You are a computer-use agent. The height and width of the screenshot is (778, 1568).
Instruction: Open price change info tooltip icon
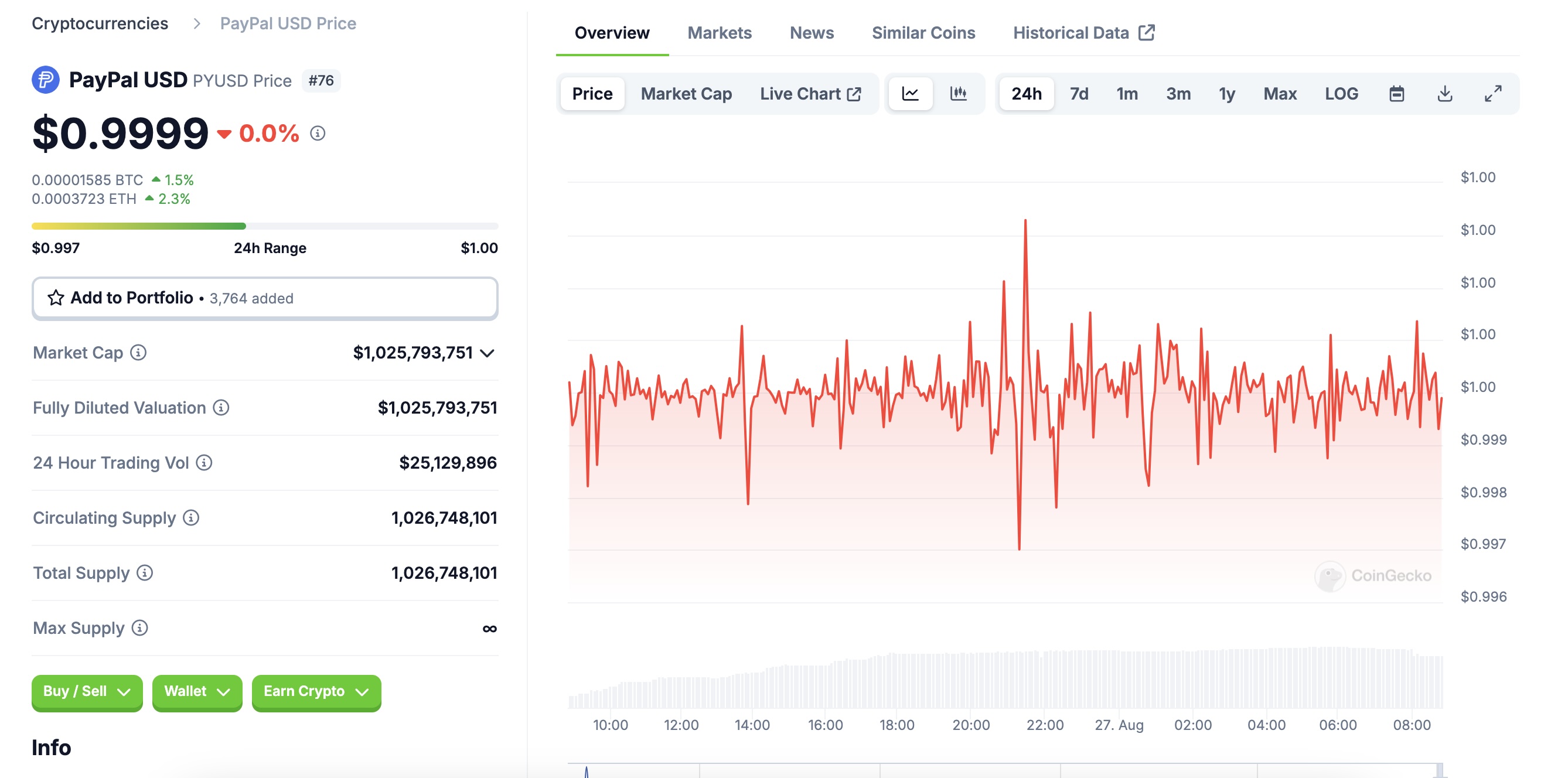(x=318, y=134)
